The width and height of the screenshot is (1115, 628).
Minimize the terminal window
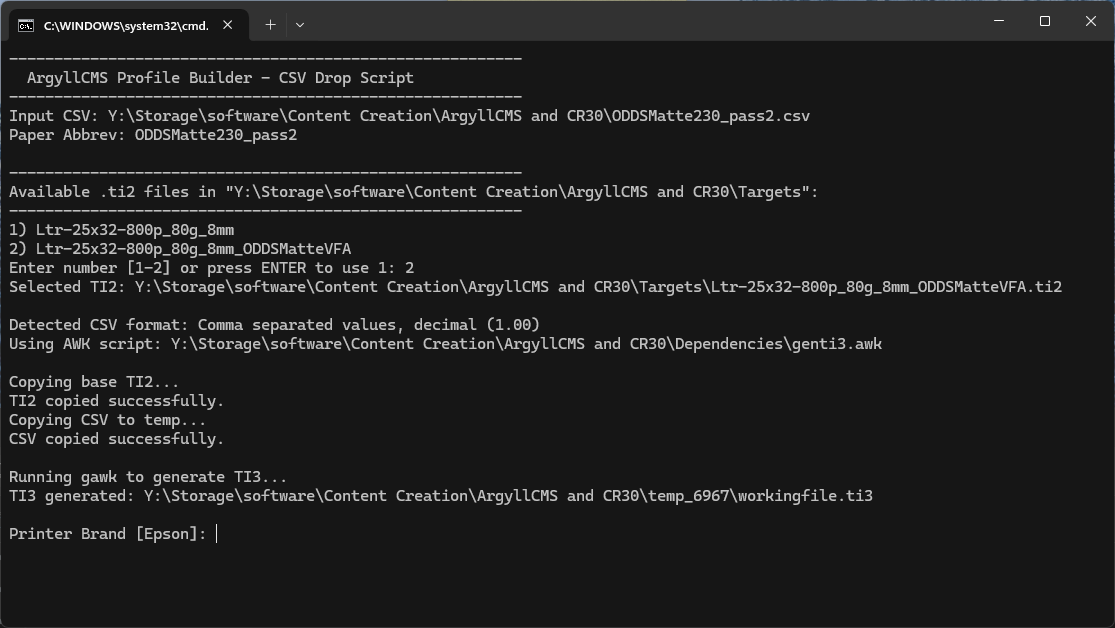999,22
